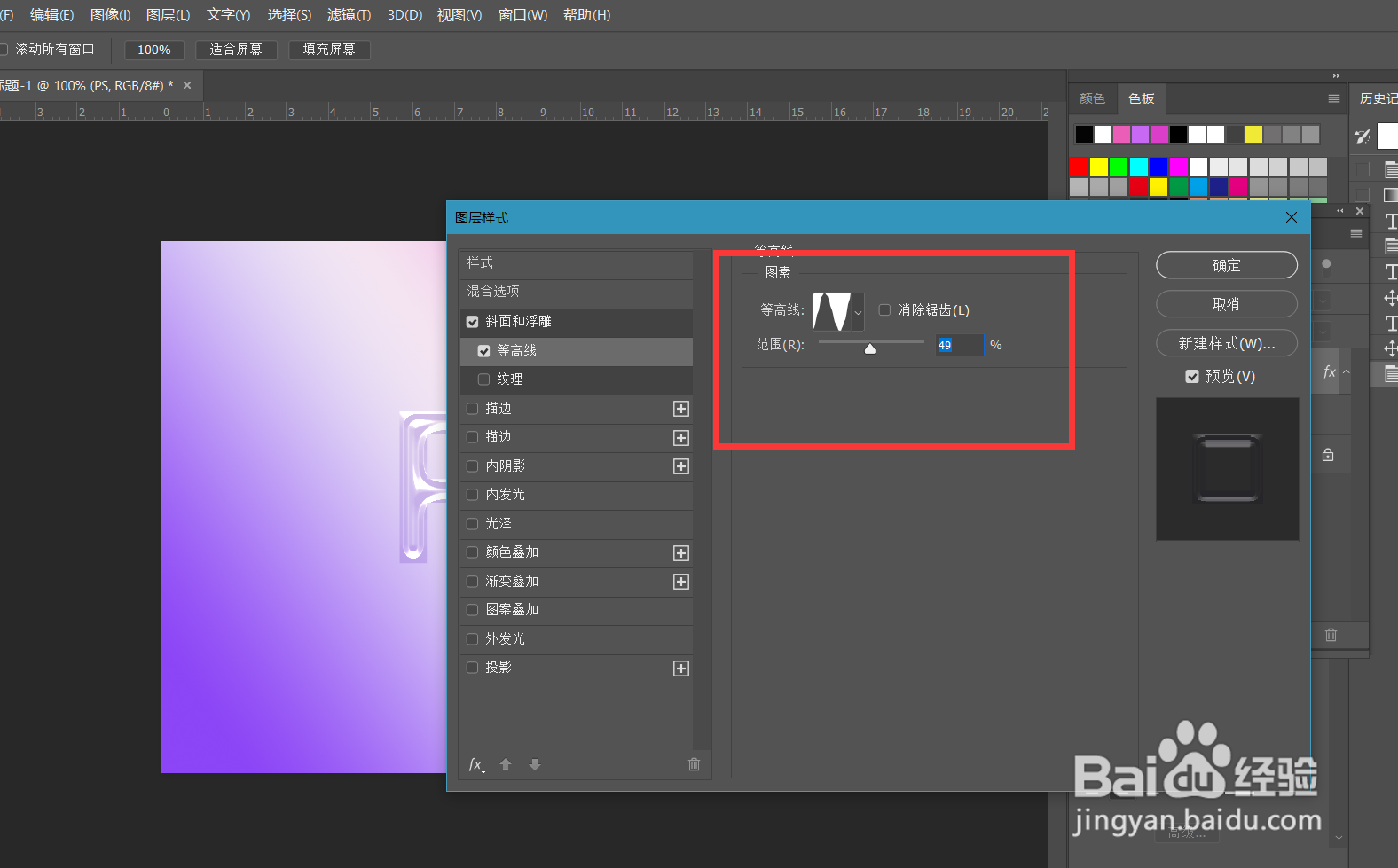Pick the cyan swatch in 色板 panel

coord(1139,167)
